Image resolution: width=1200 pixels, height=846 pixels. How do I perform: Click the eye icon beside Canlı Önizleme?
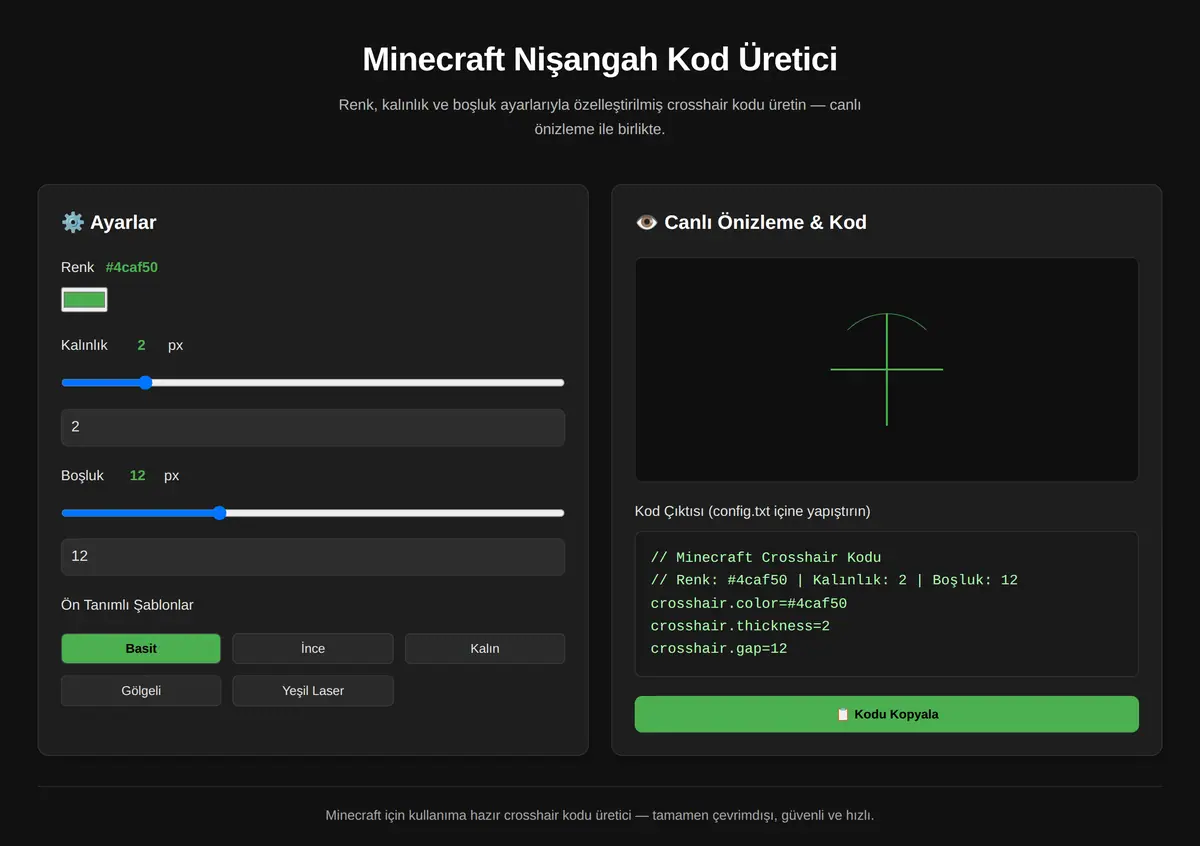[647, 222]
